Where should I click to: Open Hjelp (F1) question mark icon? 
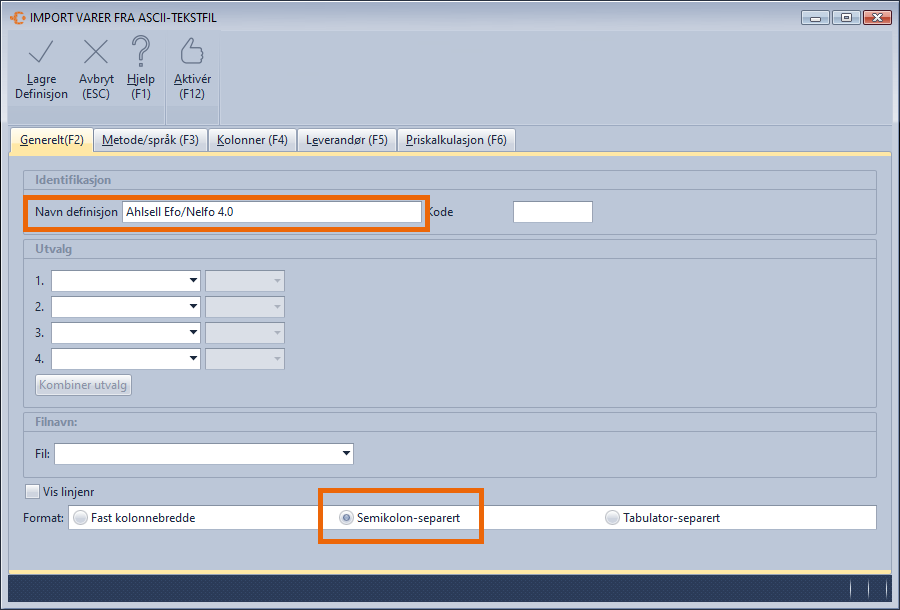[141, 51]
